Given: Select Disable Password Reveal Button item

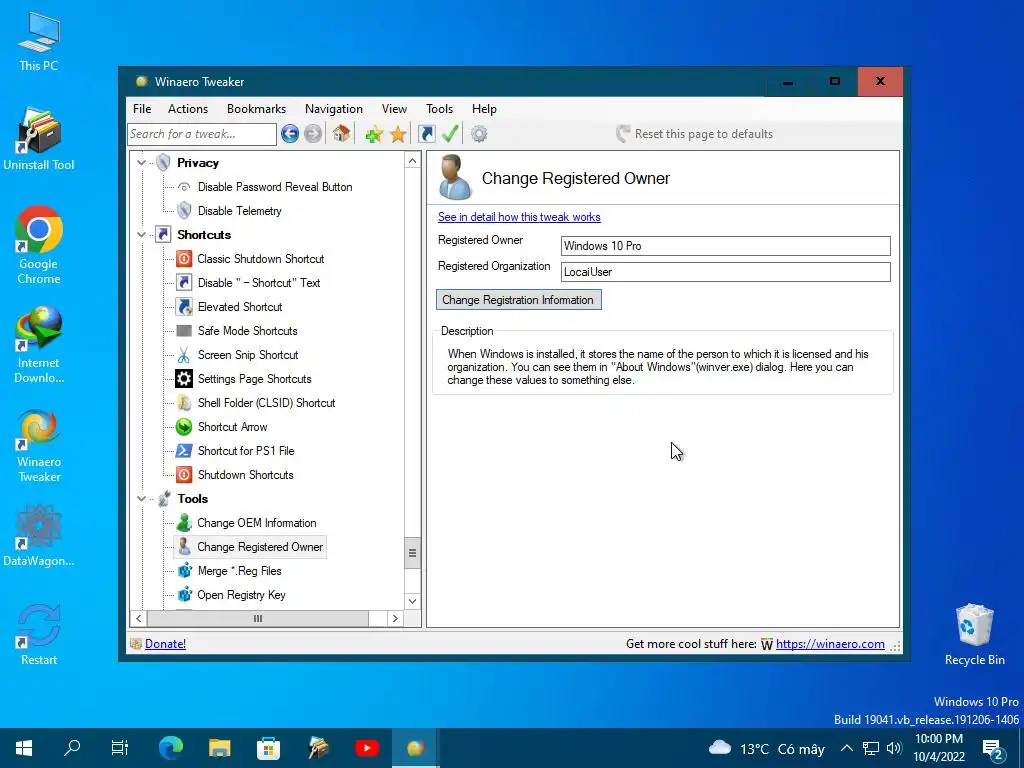Looking at the screenshot, I should point(275,187).
